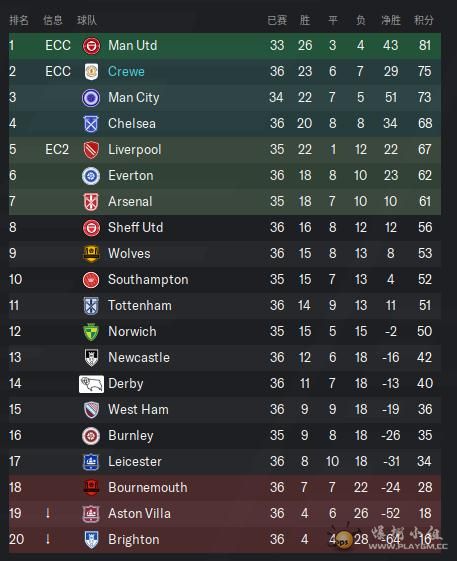Screen dimensions: 457x561
Task: Click the ECC info tag for Man Utd
Action: tap(58, 46)
